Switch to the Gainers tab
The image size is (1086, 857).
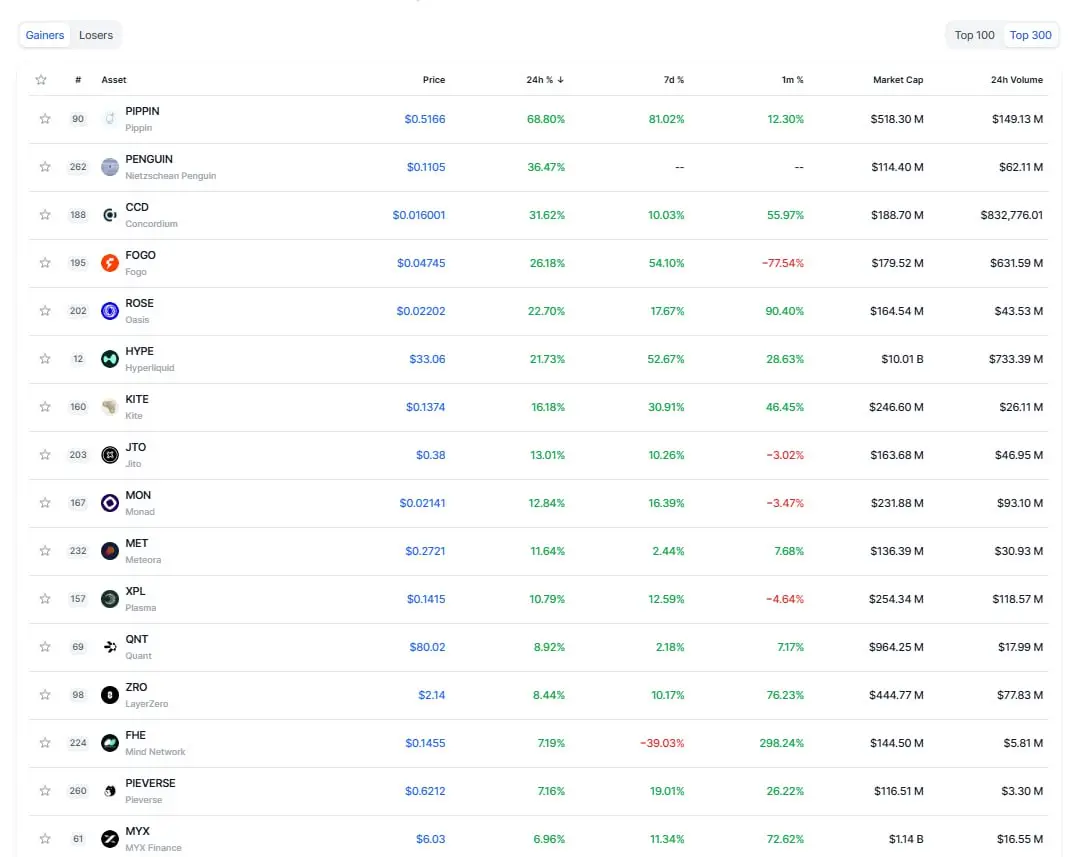pyautogui.click(x=45, y=35)
